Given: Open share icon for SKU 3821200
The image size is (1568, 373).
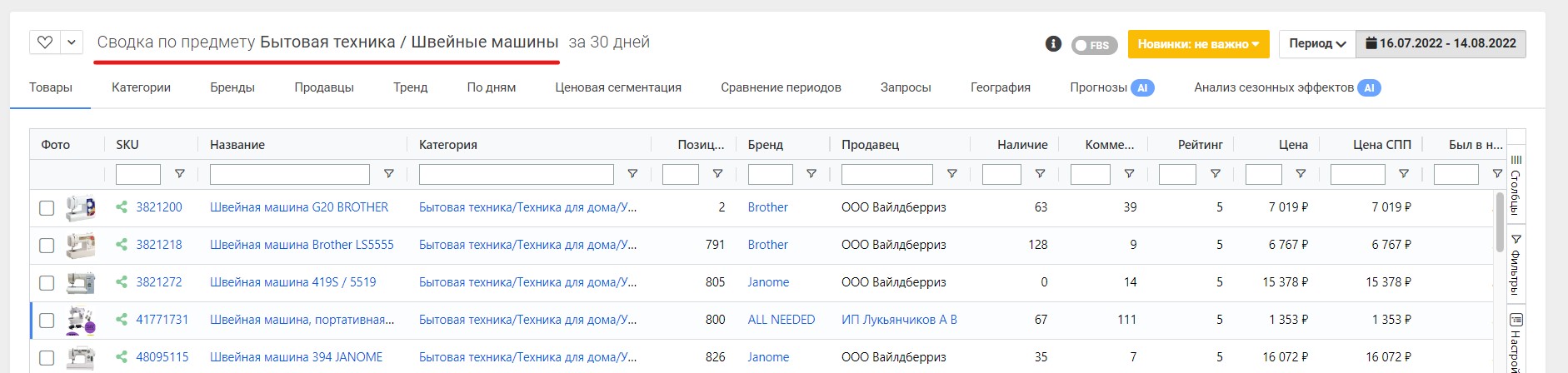Looking at the screenshot, I should 122,207.
